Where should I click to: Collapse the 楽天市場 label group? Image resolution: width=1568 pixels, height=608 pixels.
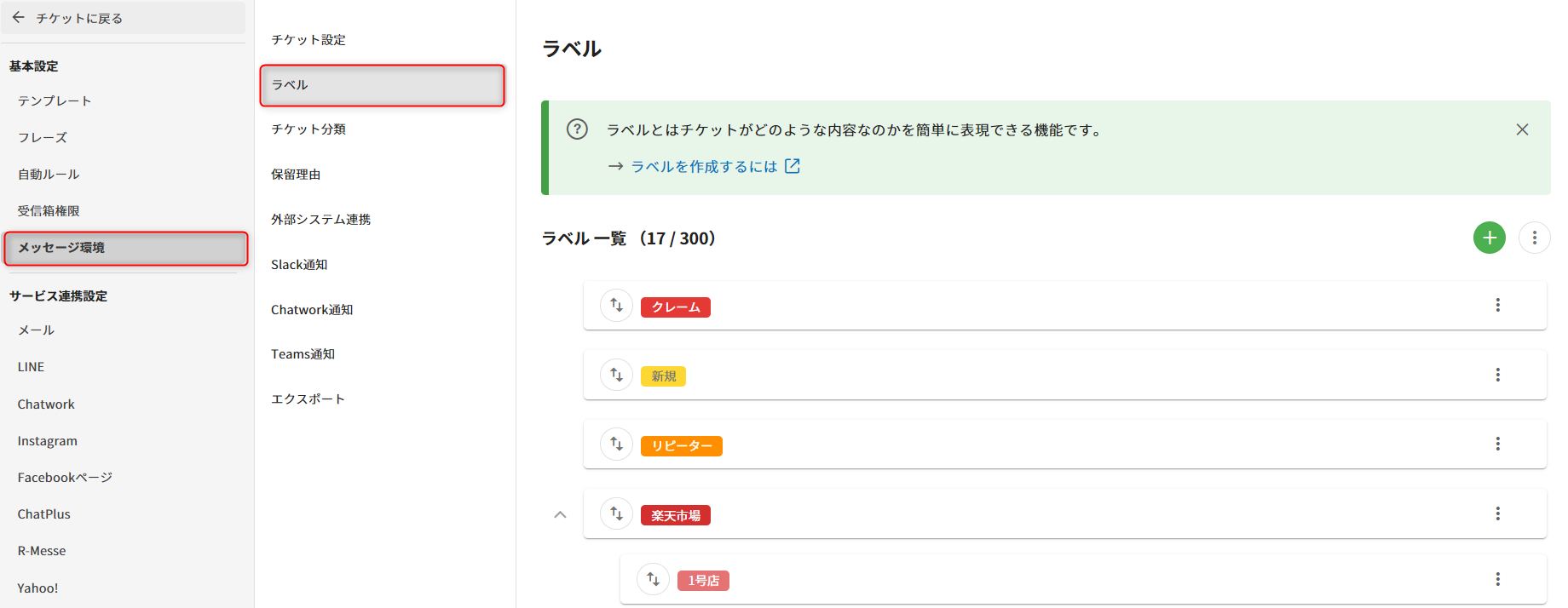point(560,514)
